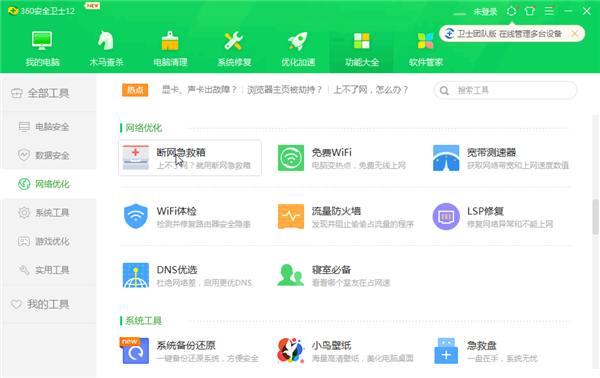Click 系统工具 section heading
The width and height of the screenshot is (600, 378).
pos(143,321)
